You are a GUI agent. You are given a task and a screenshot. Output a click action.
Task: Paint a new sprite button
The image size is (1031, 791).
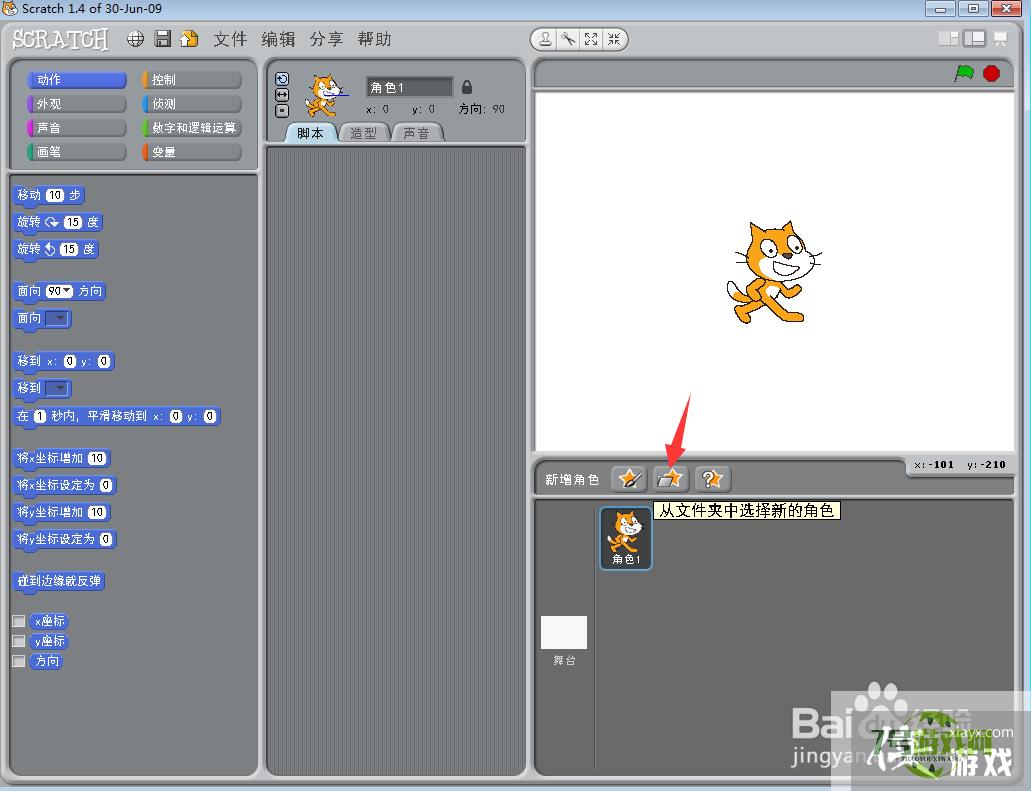click(629, 479)
